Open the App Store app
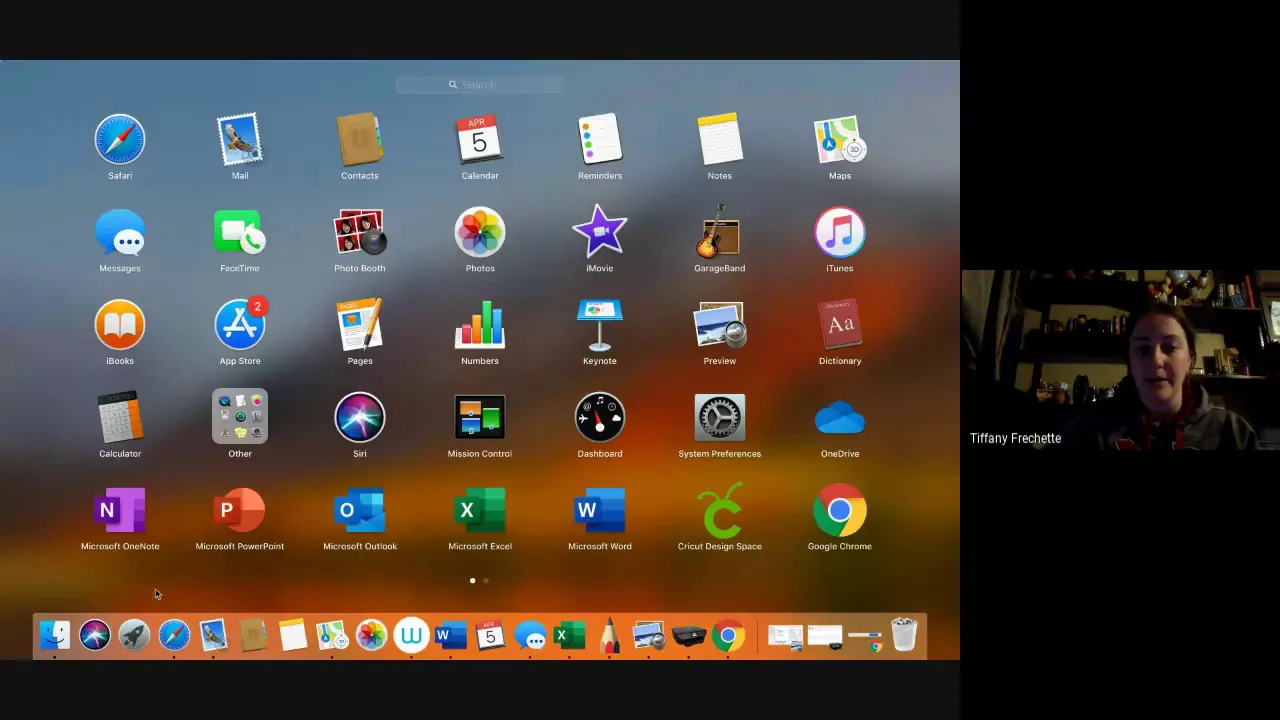 coord(240,326)
